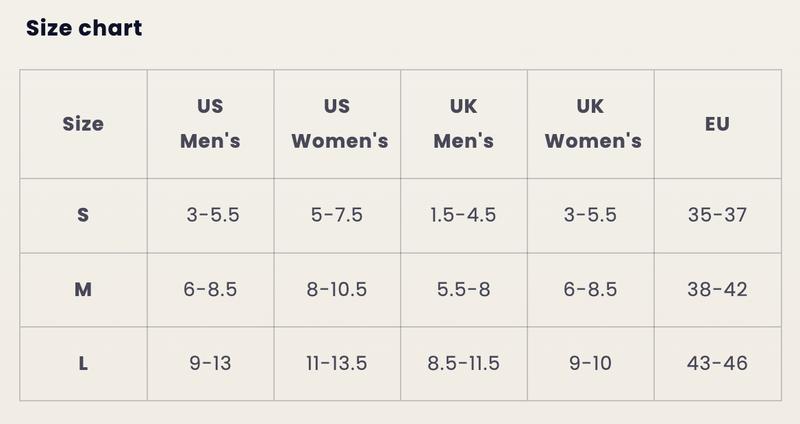Select the S size row label
The width and height of the screenshot is (800, 424).
tap(83, 215)
